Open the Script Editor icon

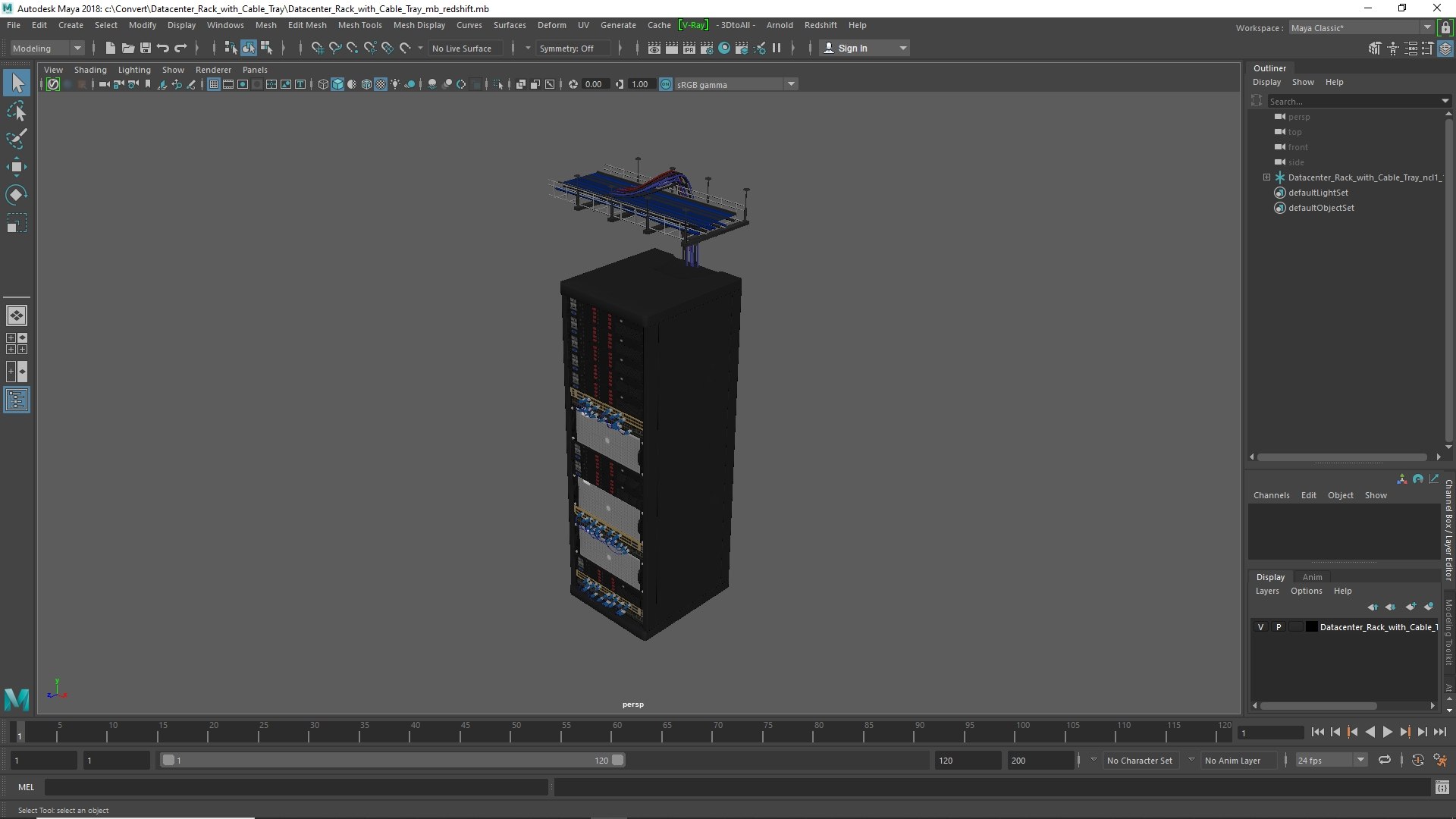pos(1442,788)
